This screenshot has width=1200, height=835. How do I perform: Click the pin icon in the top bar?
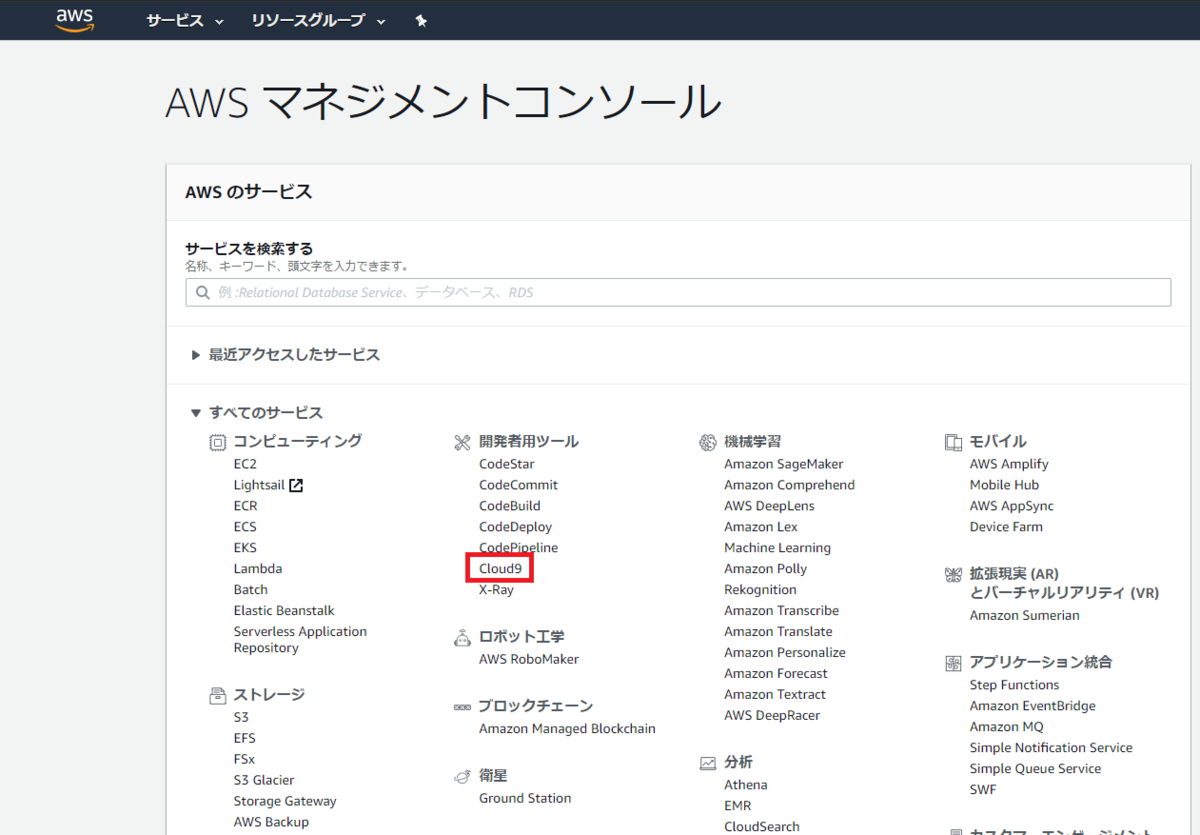click(421, 21)
